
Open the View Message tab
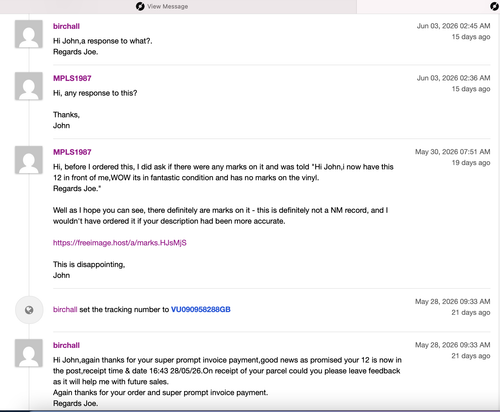tap(178, 6)
